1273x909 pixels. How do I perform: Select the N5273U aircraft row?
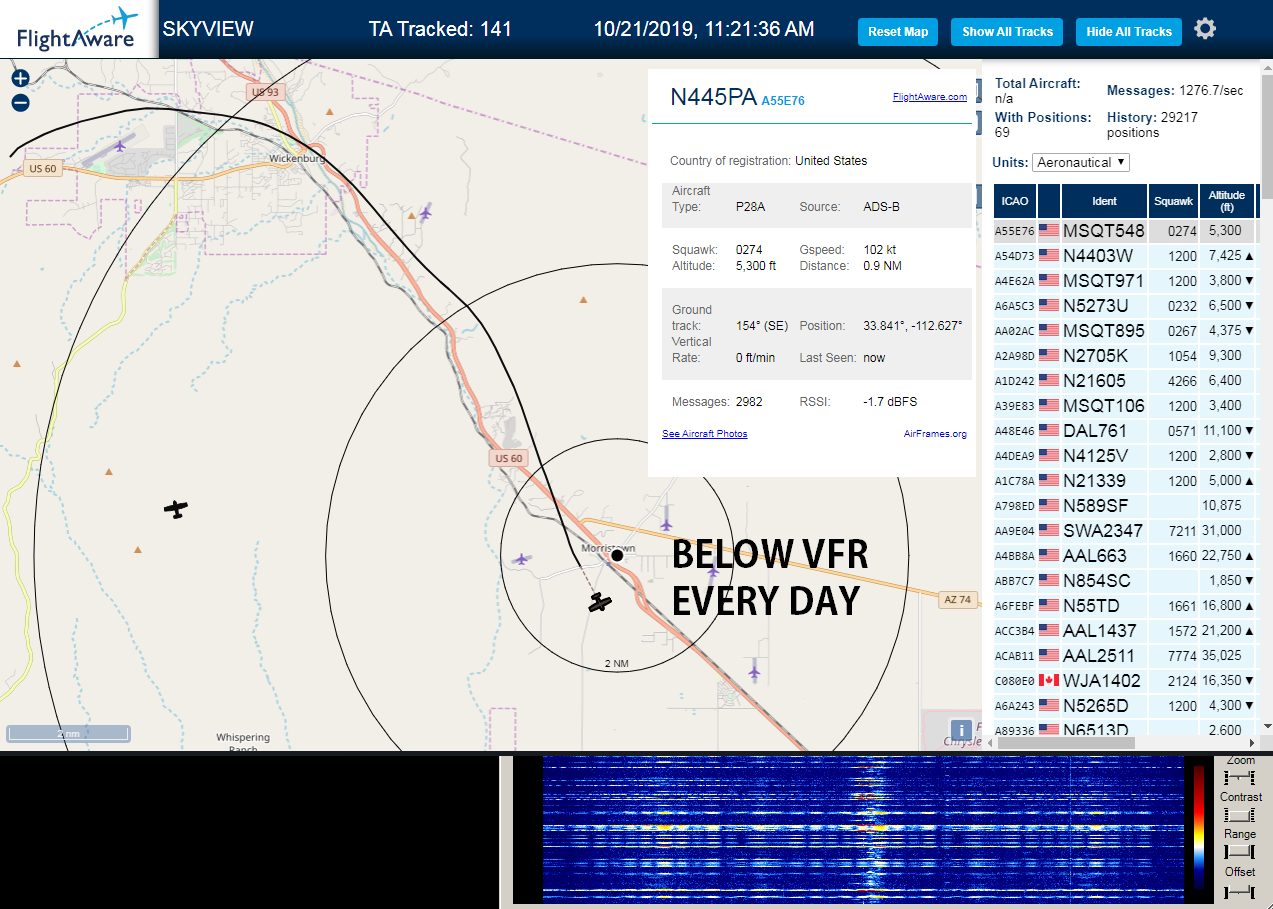point(1125,306)
